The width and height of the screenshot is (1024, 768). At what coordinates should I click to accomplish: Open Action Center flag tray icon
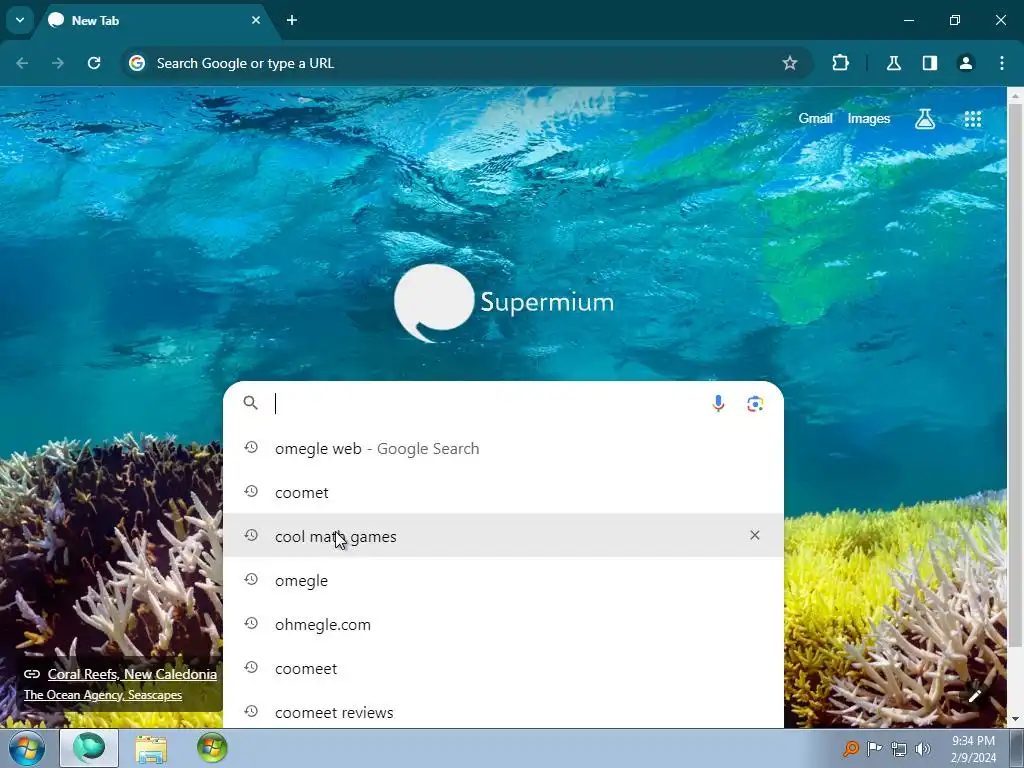[x=874, y=748]
